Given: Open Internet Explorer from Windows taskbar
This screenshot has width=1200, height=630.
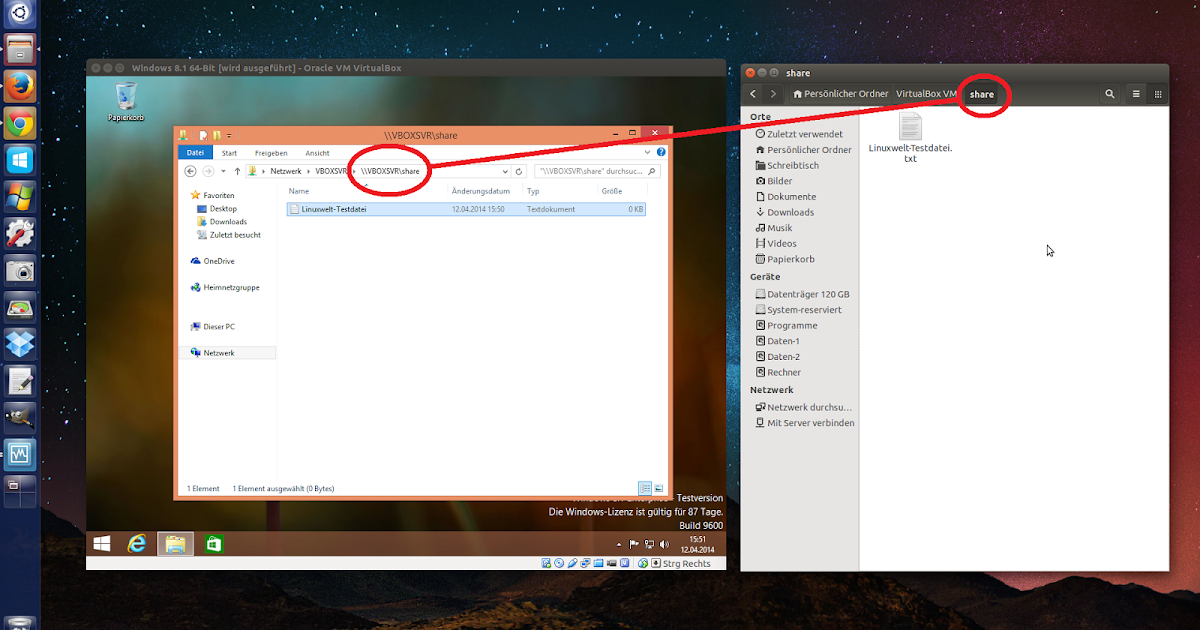Looking at the screenshot, I should pyautogui.click(x=137, y=544).
